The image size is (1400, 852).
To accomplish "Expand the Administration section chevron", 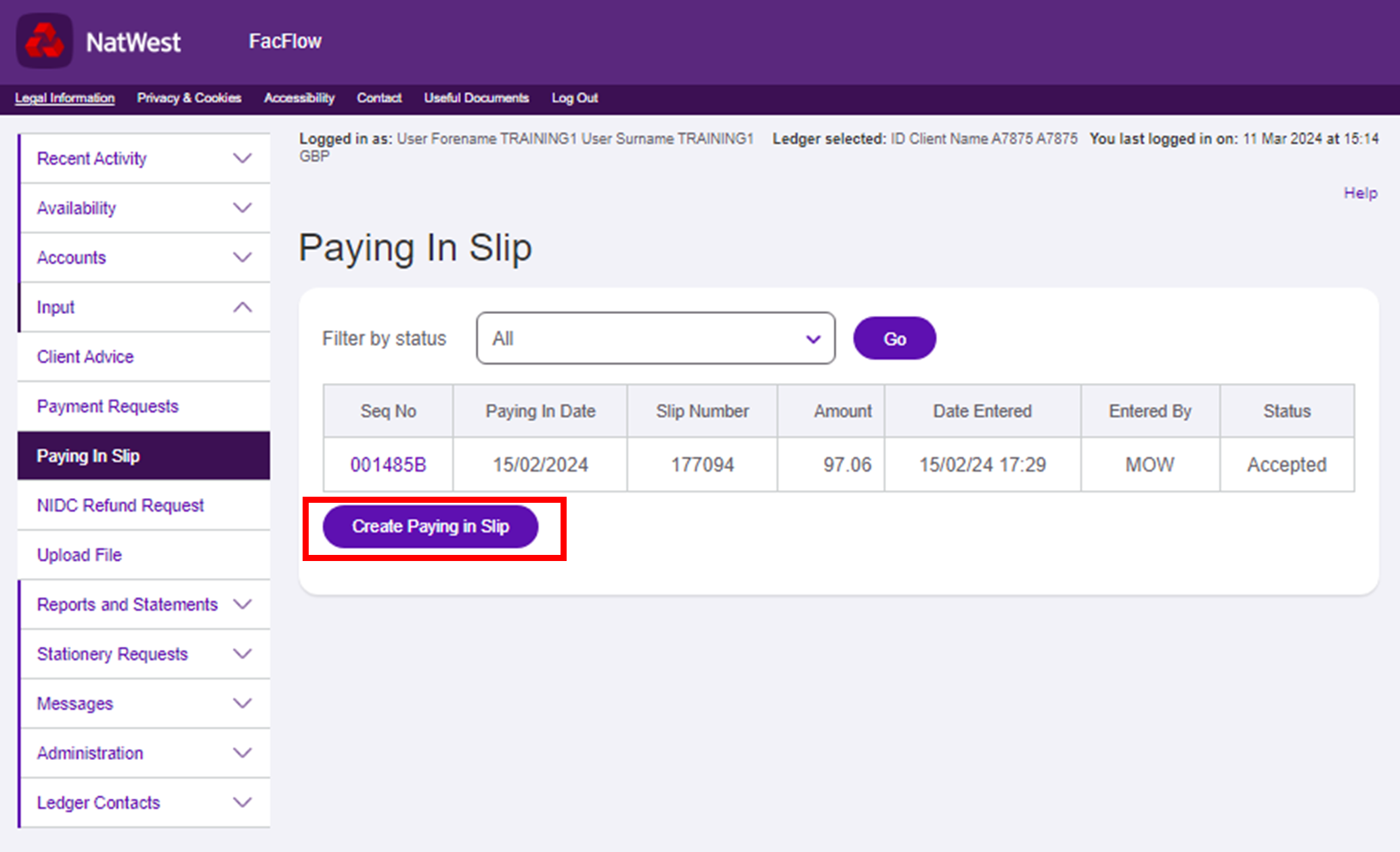I will point(242,753).
